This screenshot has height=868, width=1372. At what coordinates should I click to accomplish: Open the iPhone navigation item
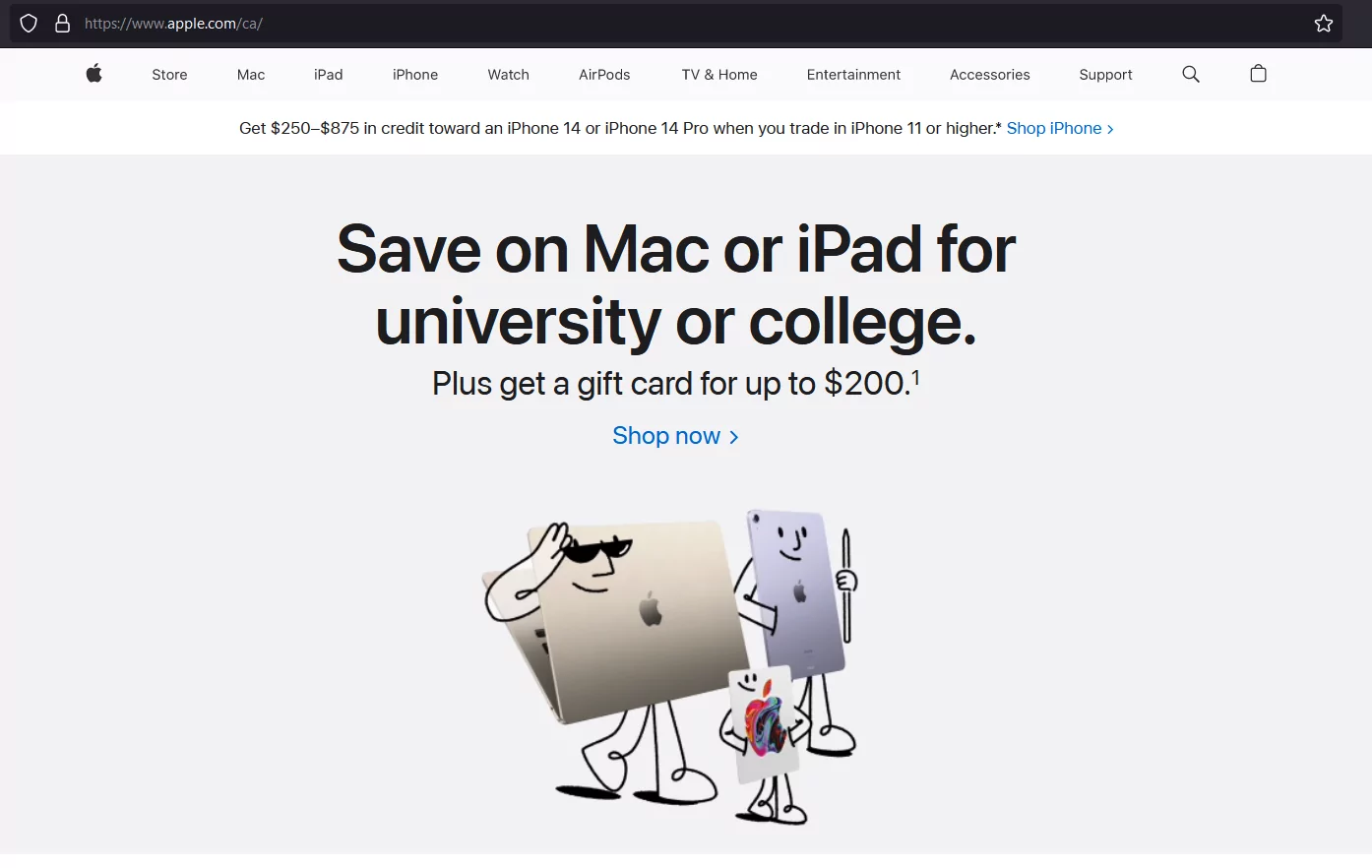click(415, 75)
